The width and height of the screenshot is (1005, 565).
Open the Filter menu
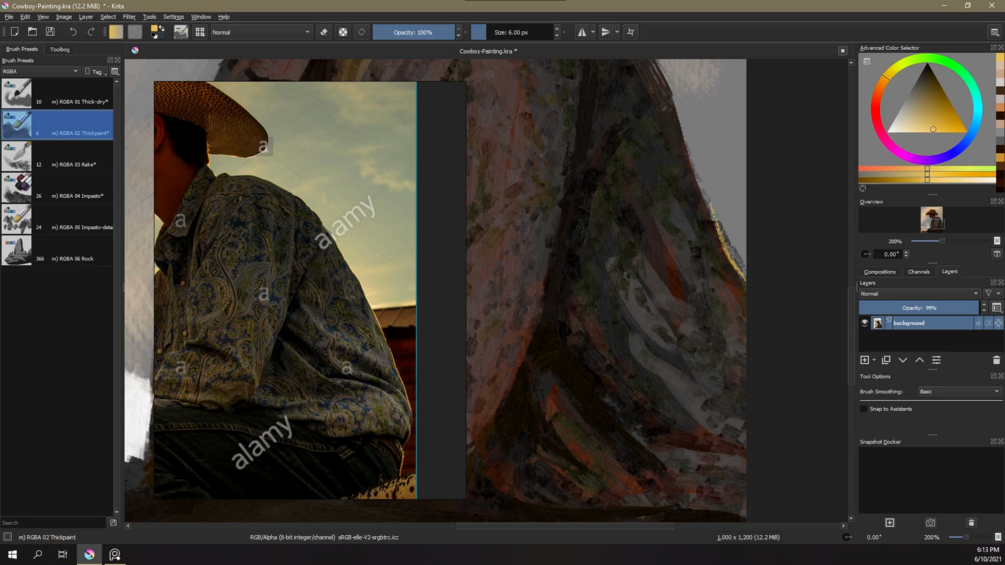click(129, 17)
